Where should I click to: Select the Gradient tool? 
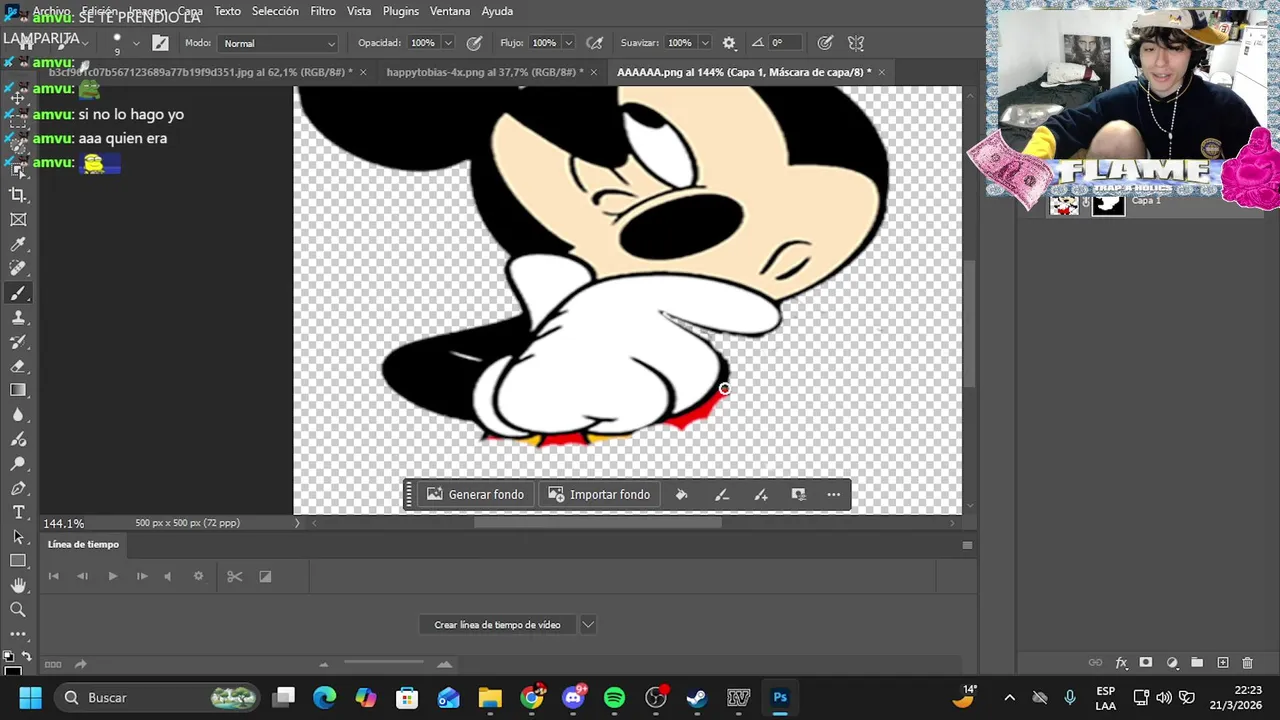[18, 390]
